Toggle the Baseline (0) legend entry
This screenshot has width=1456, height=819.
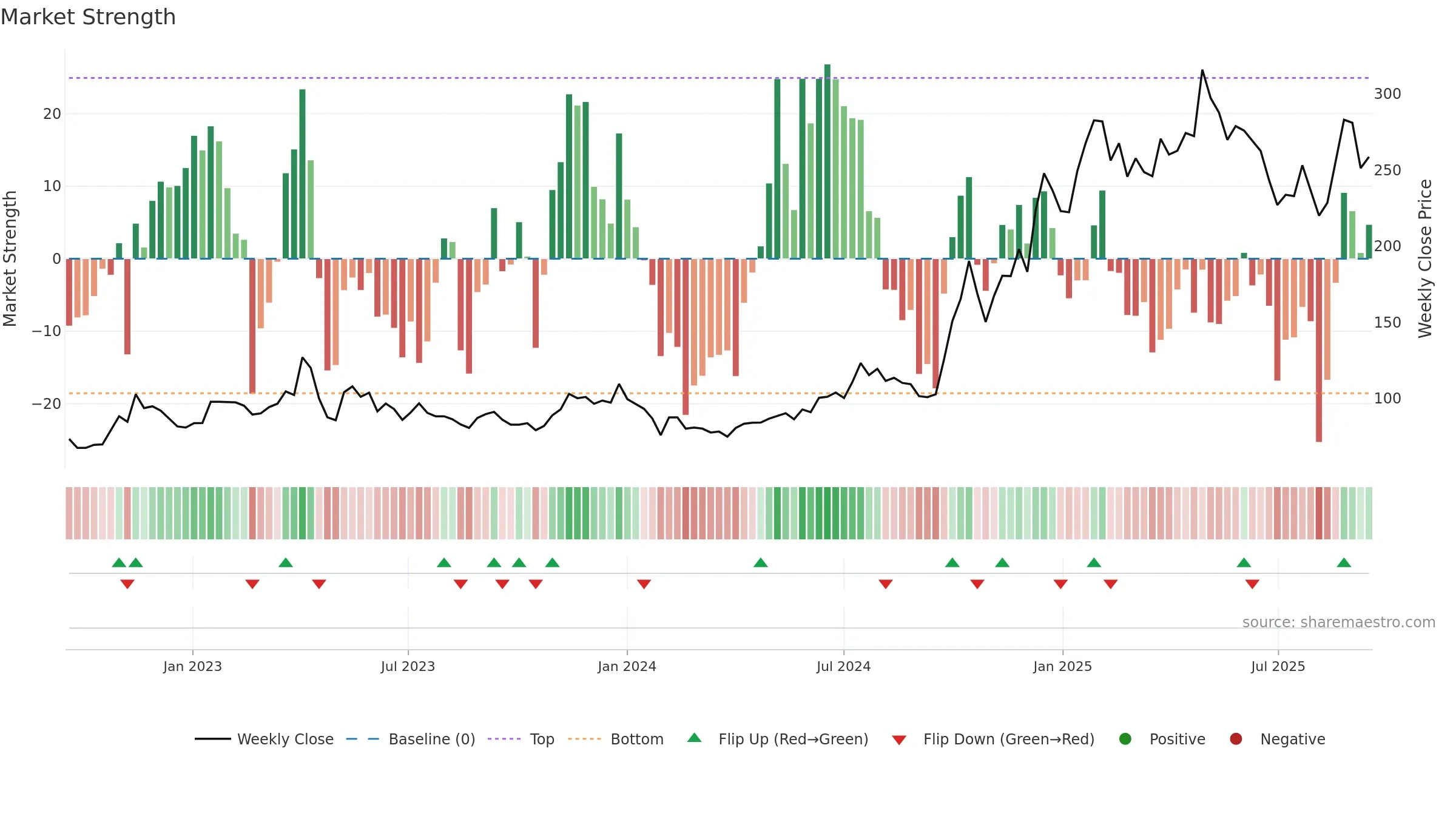pyautogui.click(x=410, y=739)
